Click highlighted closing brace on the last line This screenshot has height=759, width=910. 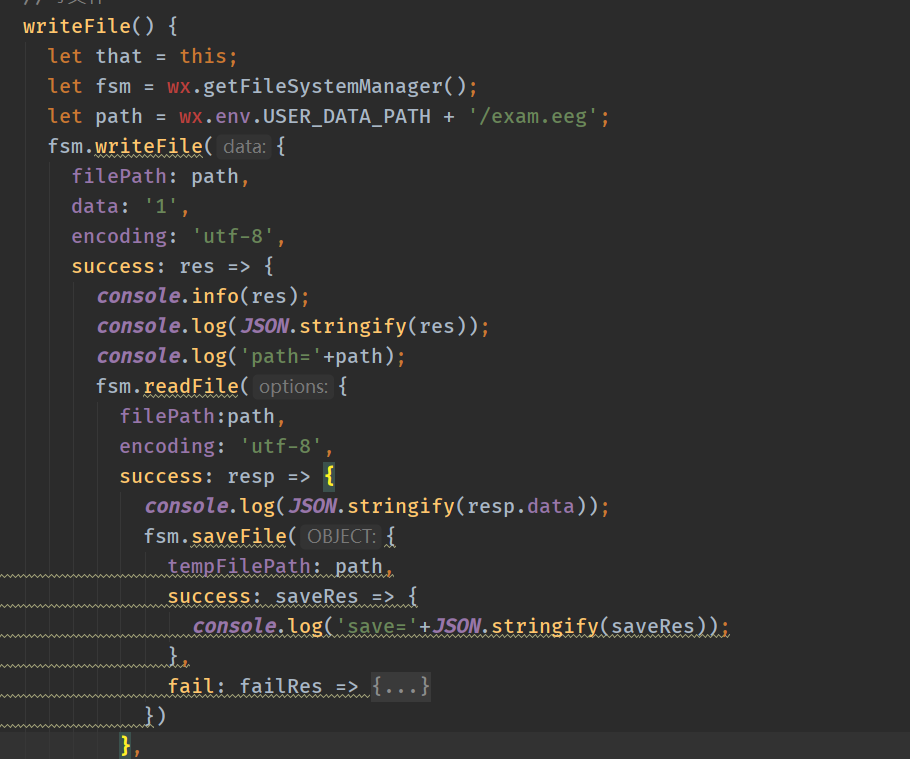point(125,746)
